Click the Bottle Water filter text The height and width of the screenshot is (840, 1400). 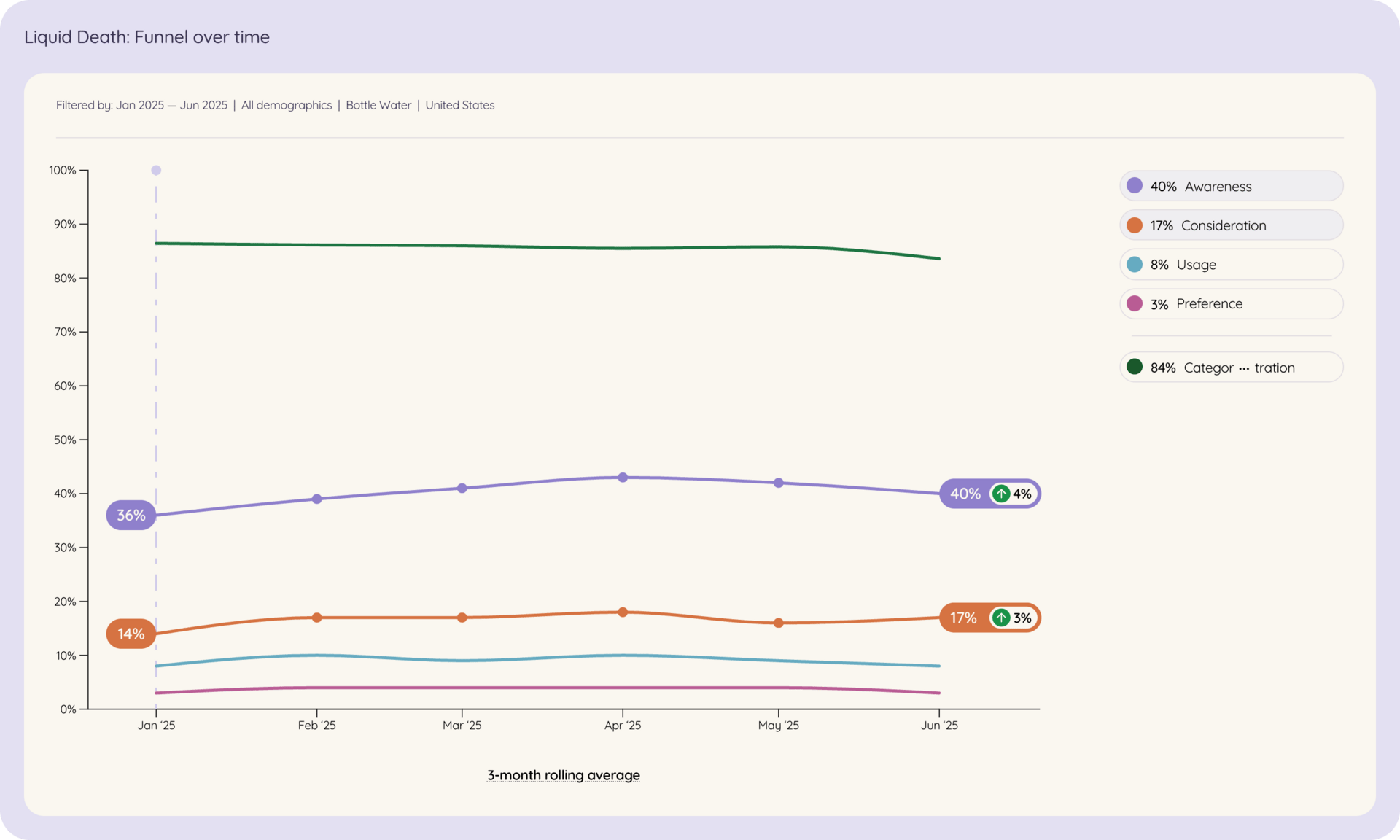click(x=378, y=105)
